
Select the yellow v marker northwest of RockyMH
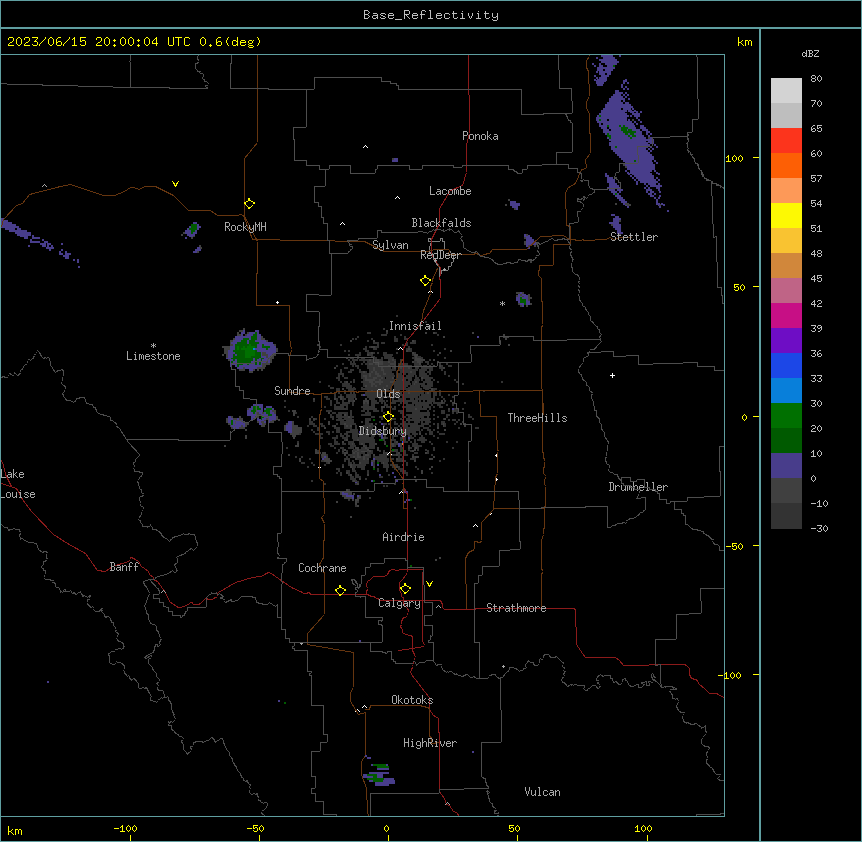(x=175, y=184)
